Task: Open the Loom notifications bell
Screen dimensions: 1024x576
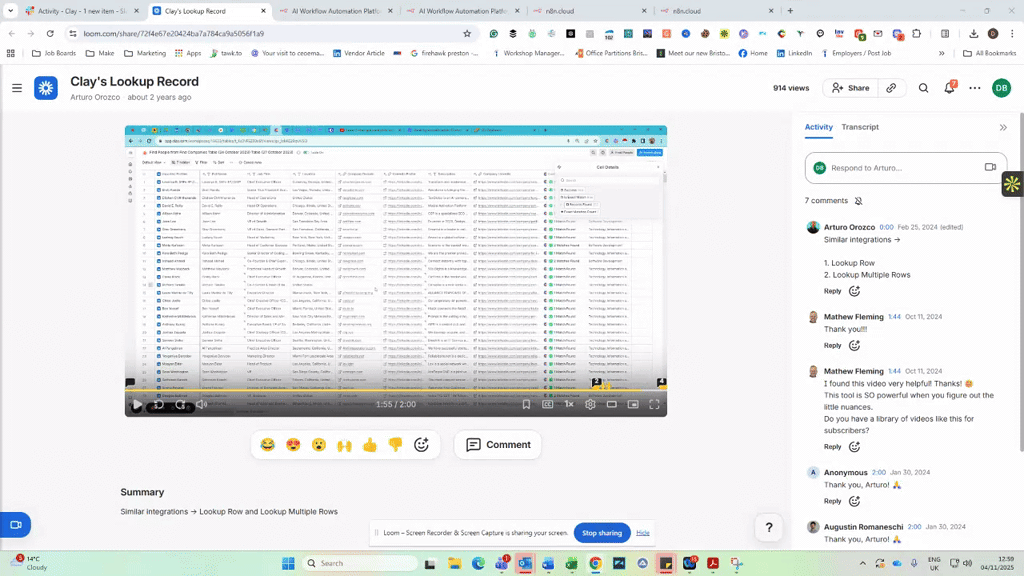Action: (949, 88)
